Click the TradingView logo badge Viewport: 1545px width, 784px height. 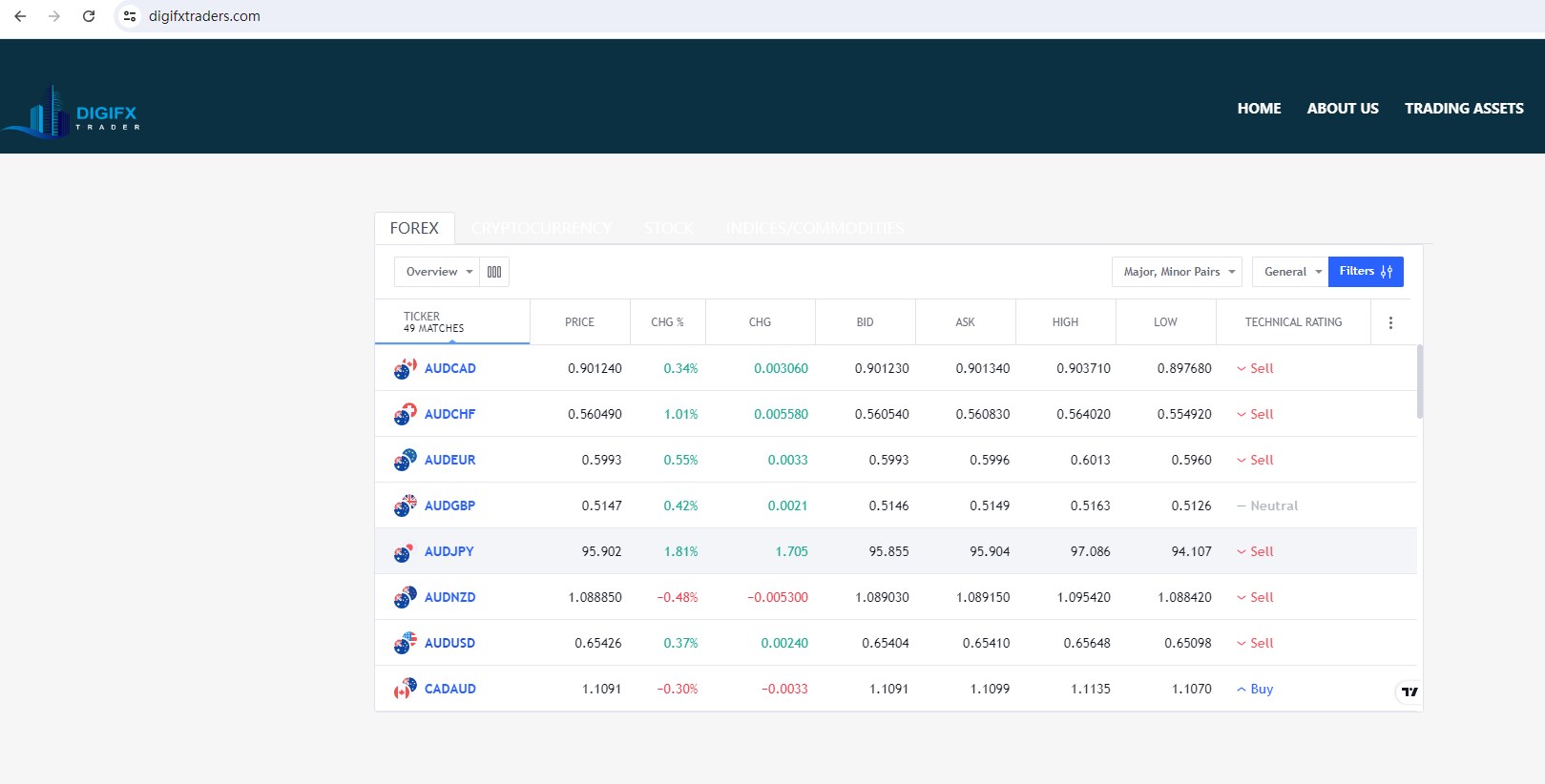(x=1409, y=691)
